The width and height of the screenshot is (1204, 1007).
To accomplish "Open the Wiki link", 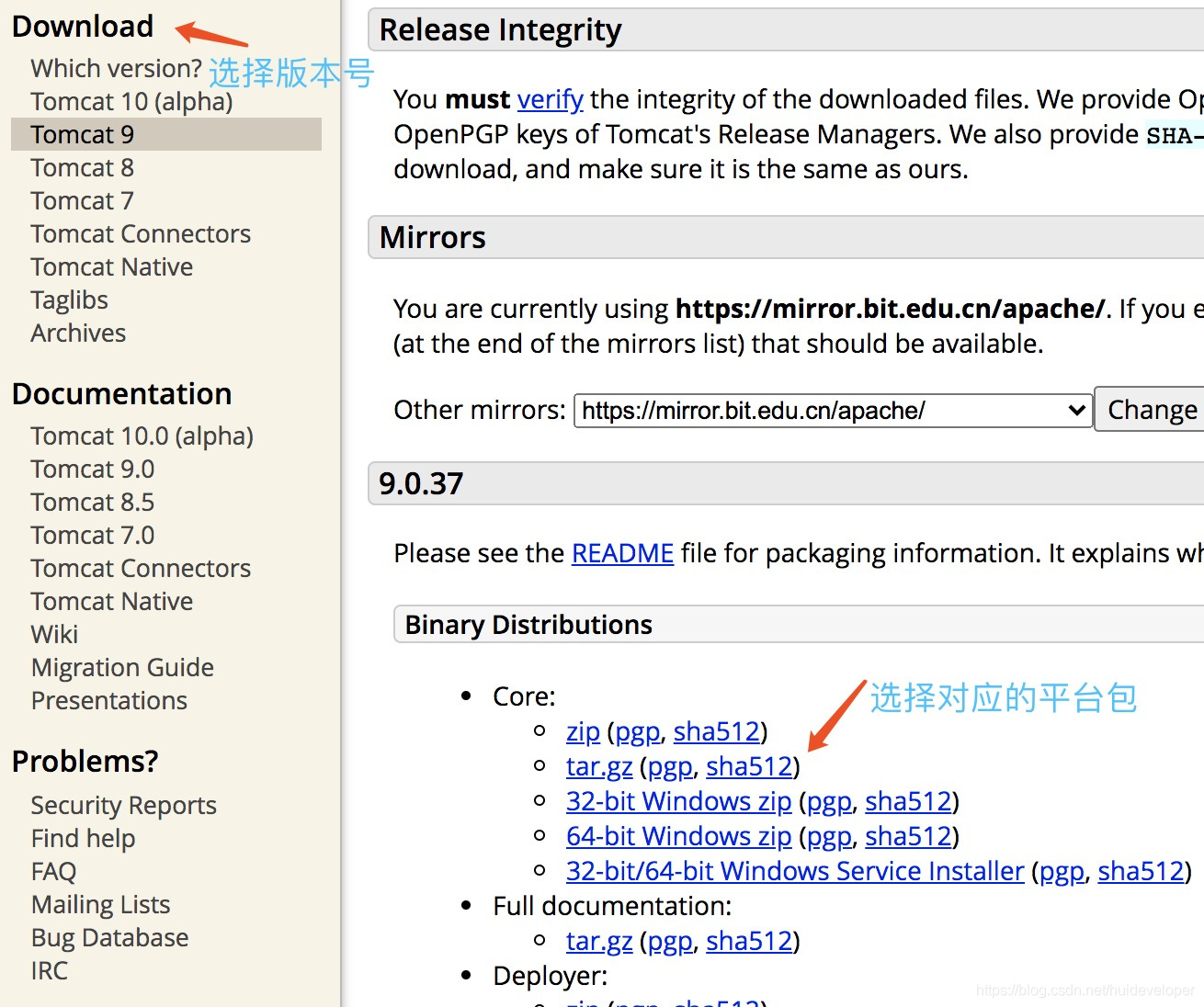I will [54, 635].
